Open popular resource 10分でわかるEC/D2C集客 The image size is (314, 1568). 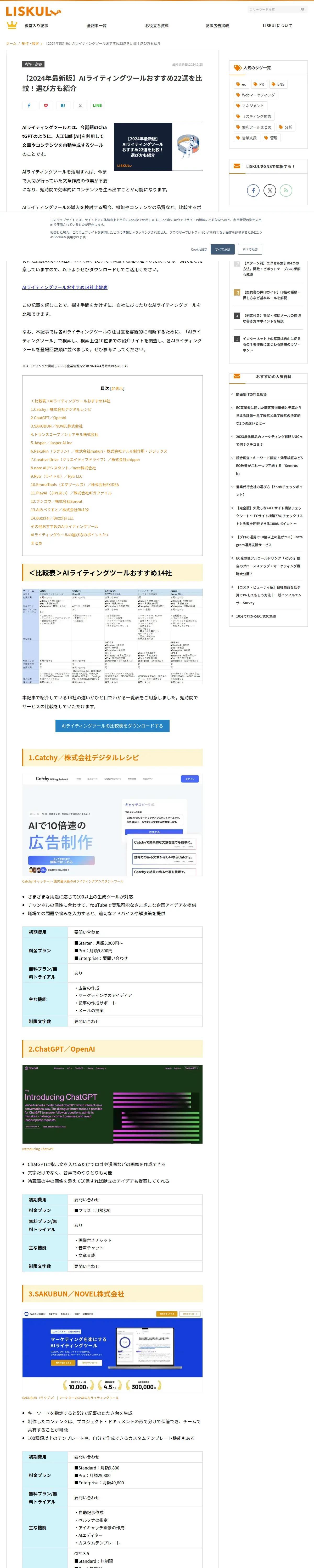(256, 616)
